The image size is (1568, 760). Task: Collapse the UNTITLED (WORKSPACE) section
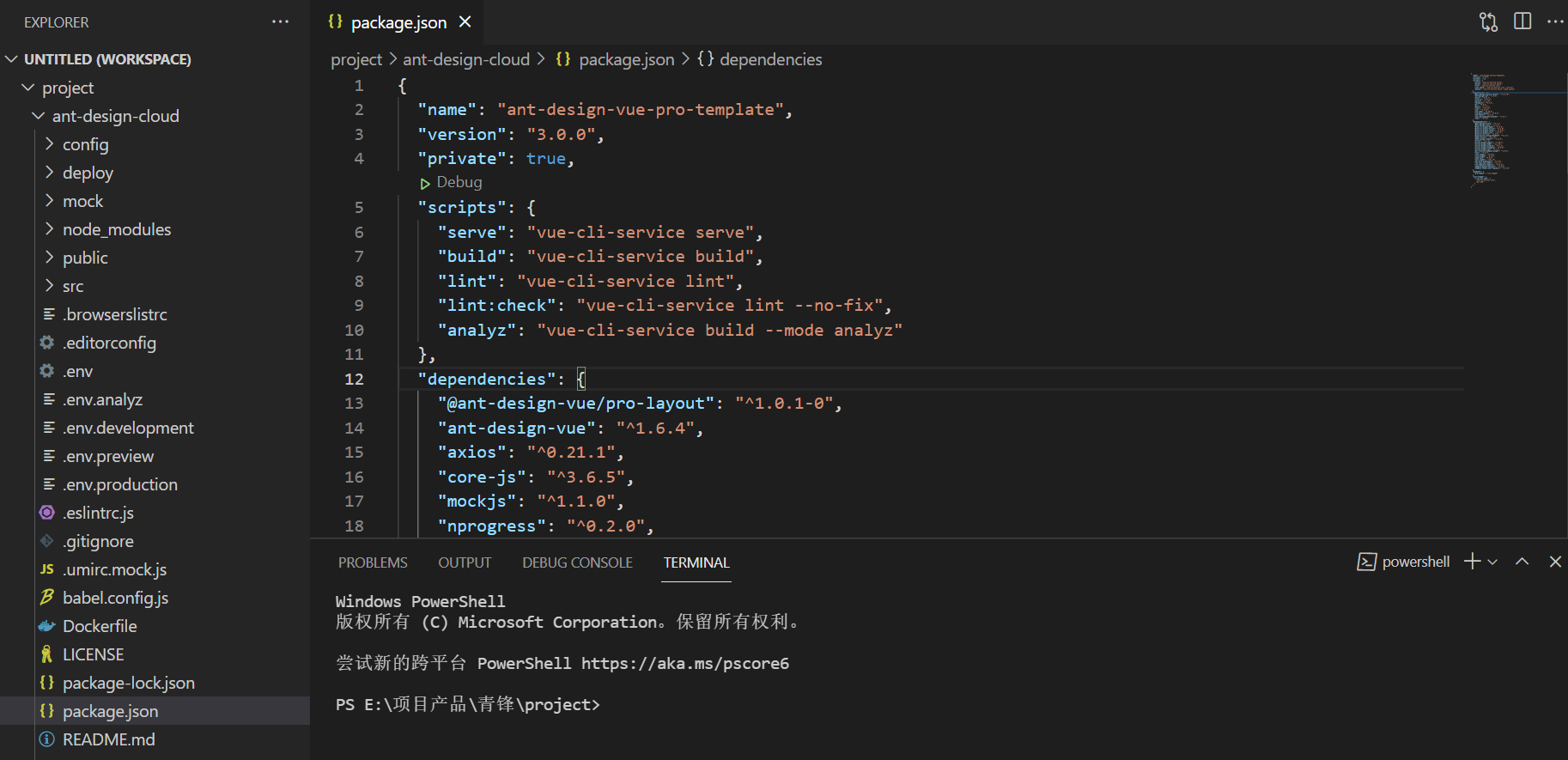12,59
